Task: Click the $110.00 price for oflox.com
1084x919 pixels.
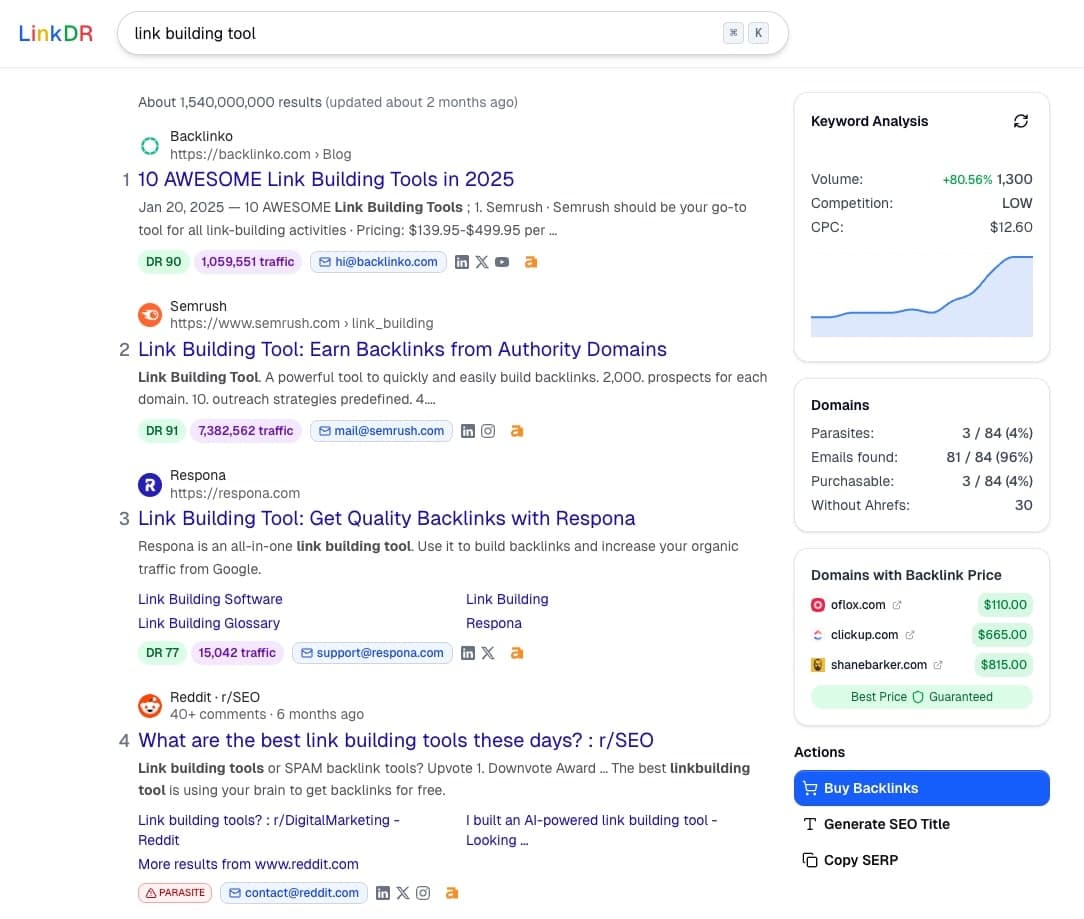Action: 1005,605
